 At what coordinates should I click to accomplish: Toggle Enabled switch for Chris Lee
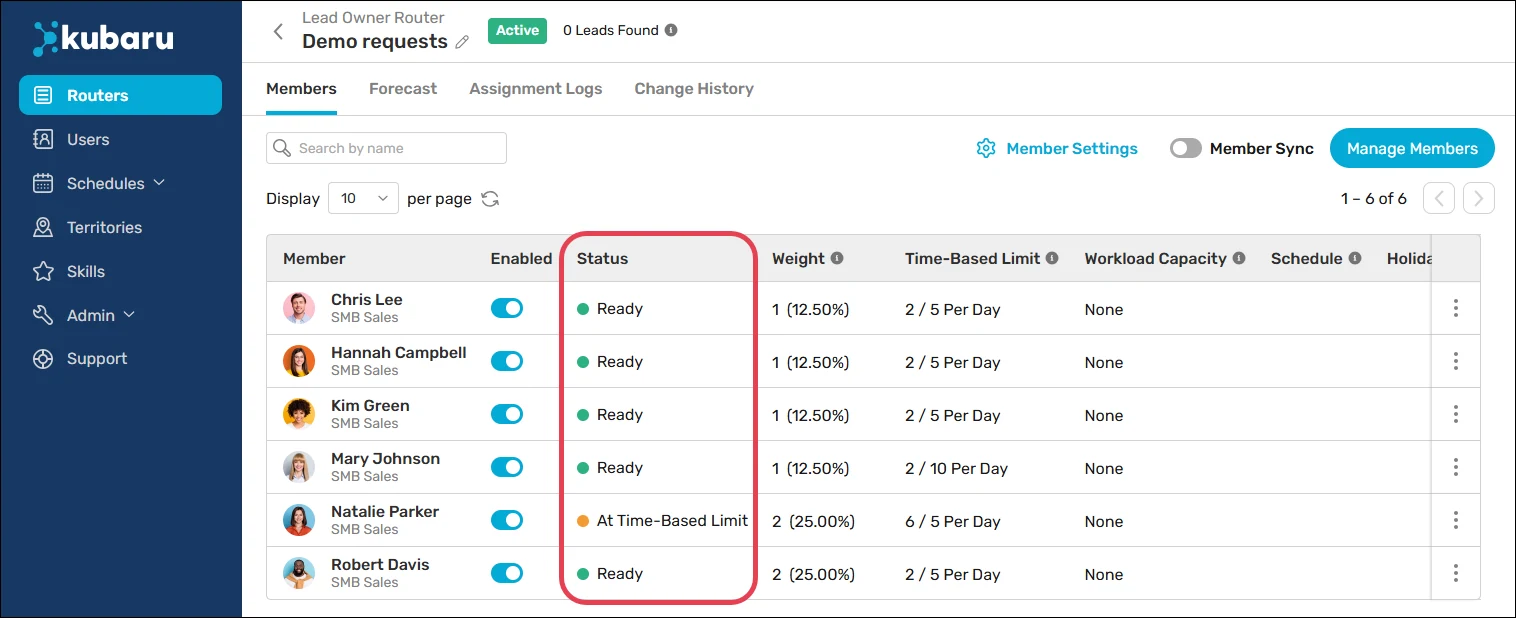(507, 308)
